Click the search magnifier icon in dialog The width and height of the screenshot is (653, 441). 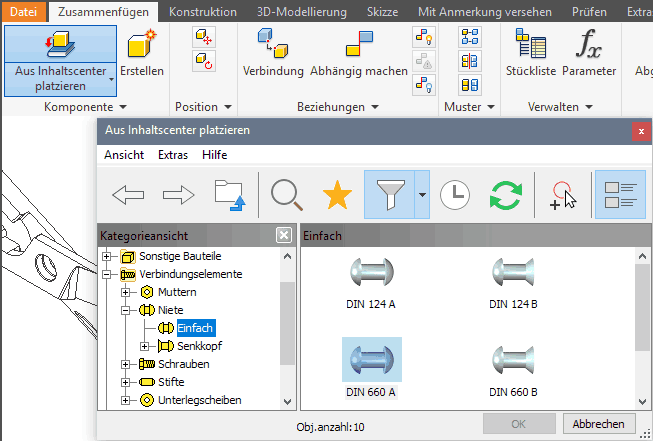pyautogui.click(x=285, y=194)
